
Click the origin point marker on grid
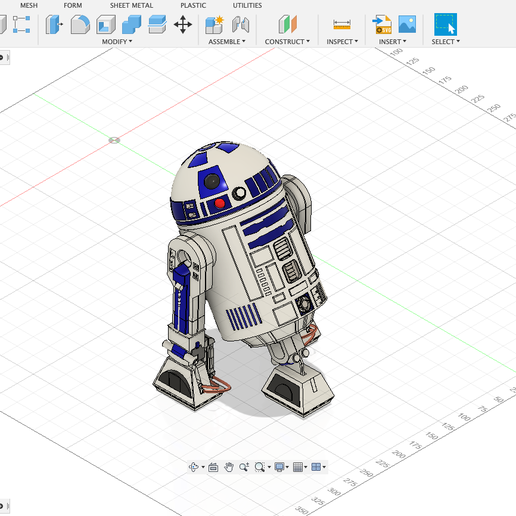tap(114, 140)
